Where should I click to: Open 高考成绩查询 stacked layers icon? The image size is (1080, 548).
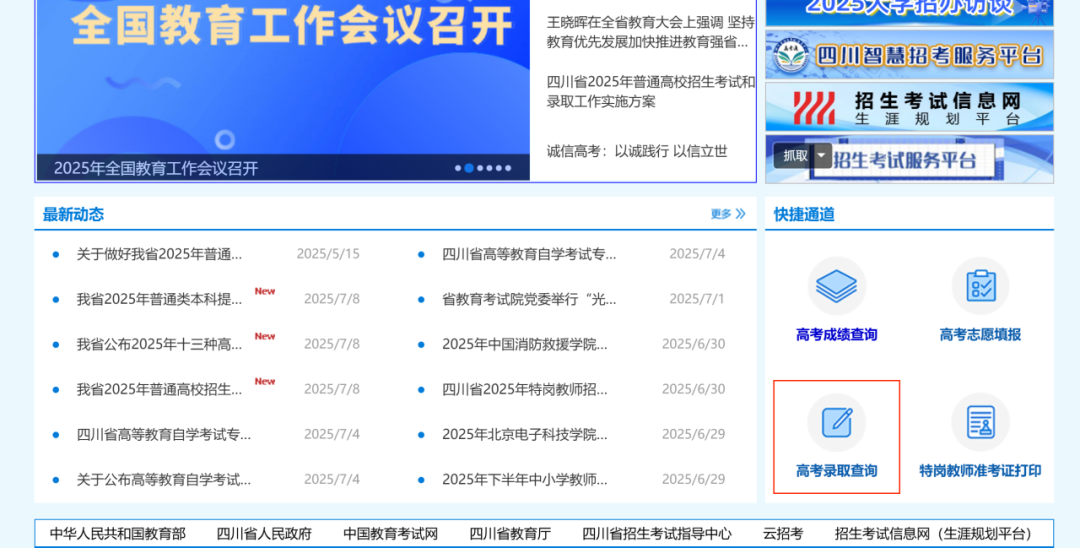pyautogui.click(x=836, y=286)
